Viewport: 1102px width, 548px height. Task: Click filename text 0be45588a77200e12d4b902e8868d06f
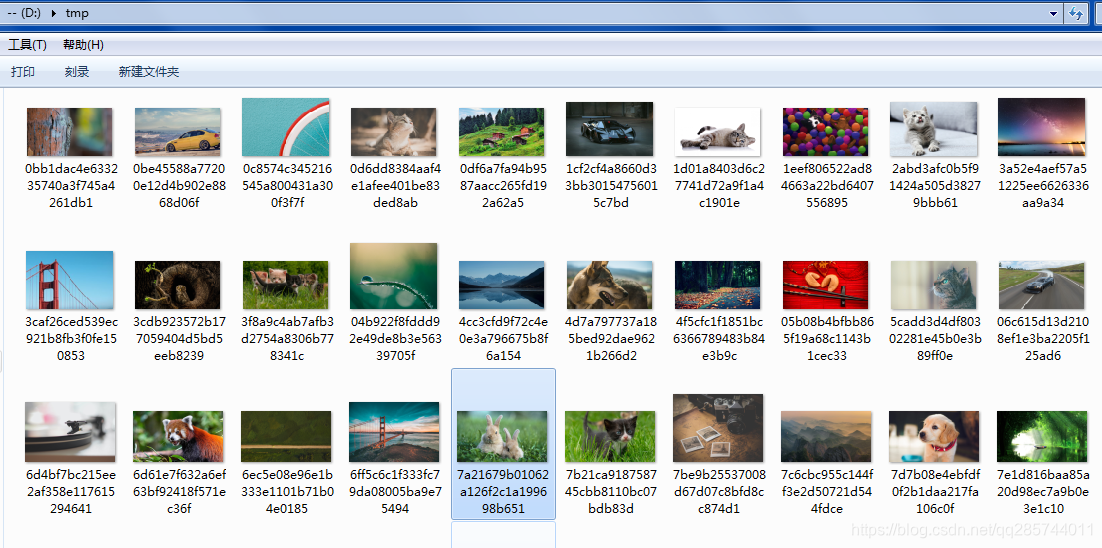[x=177, y=185]
